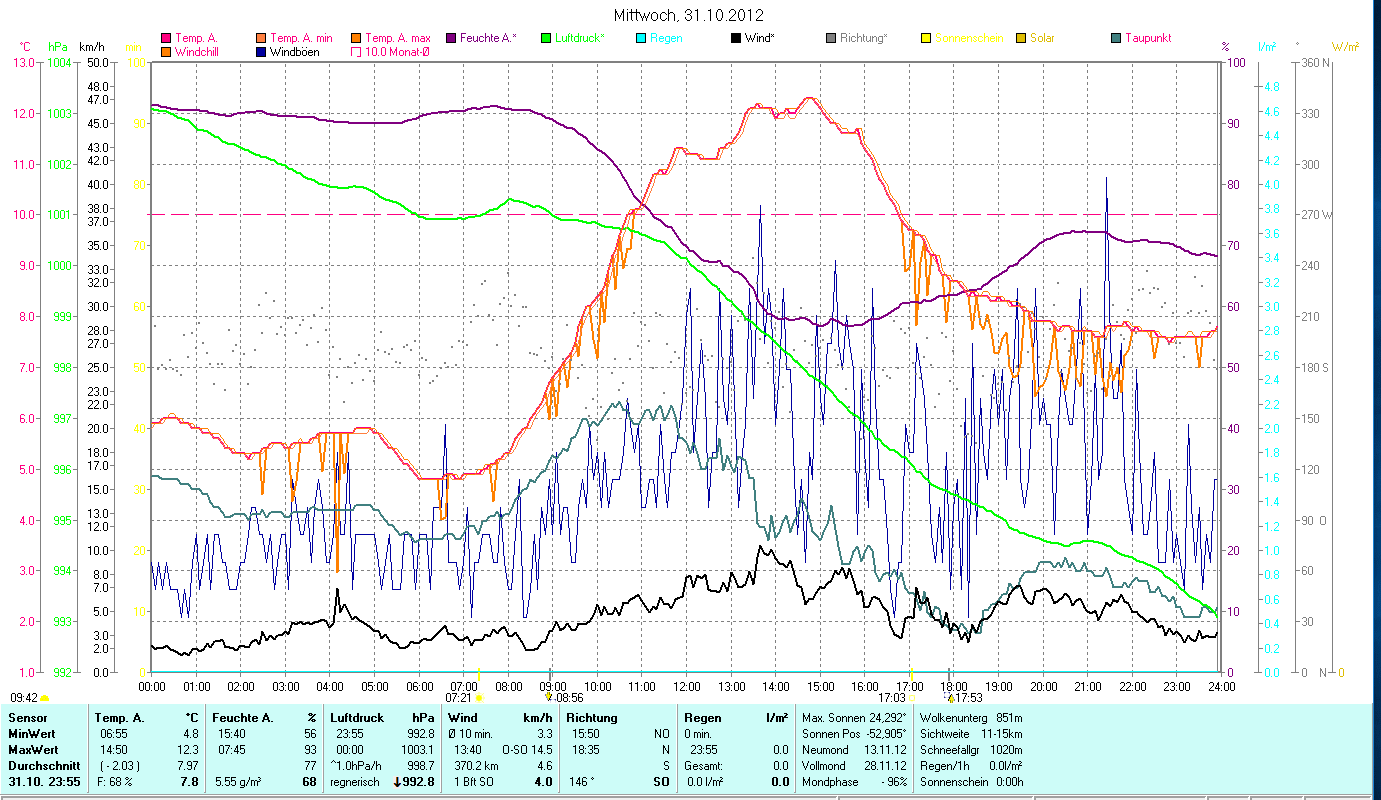Click the up-arrow marker at 17:53
Image resolution: width=1381 pixels, height=800 pixels.
tap(950, 697)
